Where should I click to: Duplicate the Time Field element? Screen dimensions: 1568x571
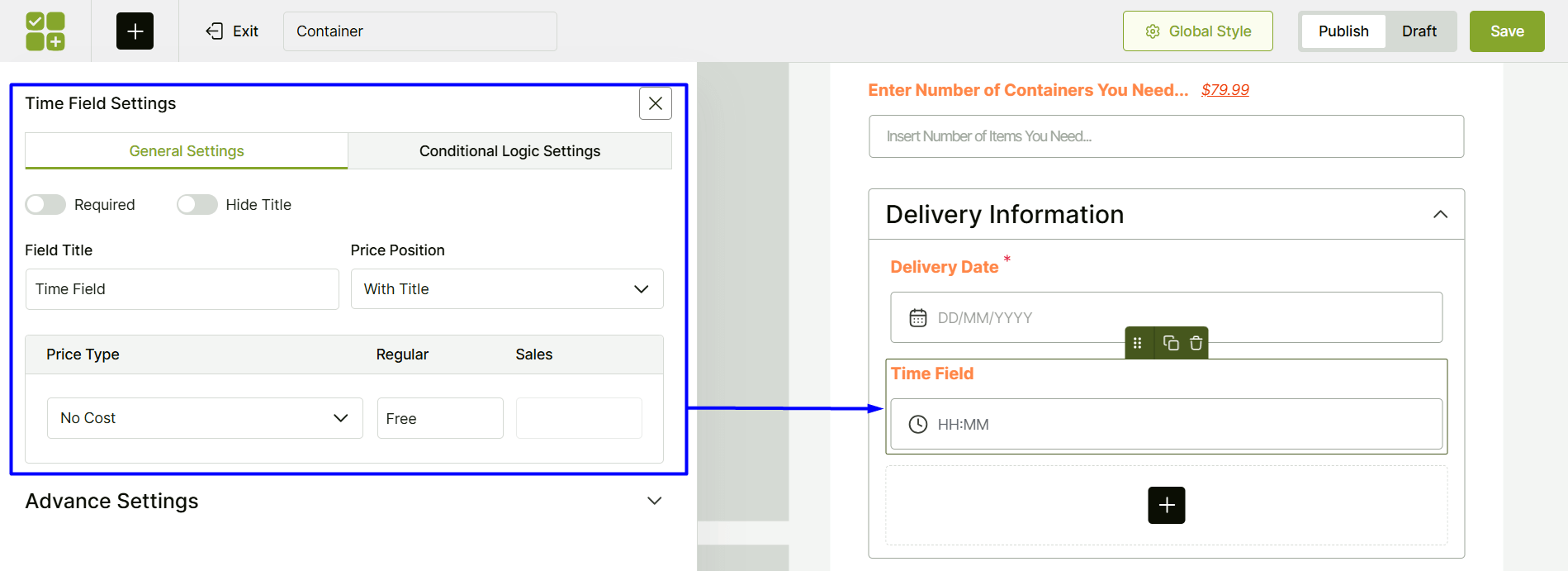[x=1170, y=343]
